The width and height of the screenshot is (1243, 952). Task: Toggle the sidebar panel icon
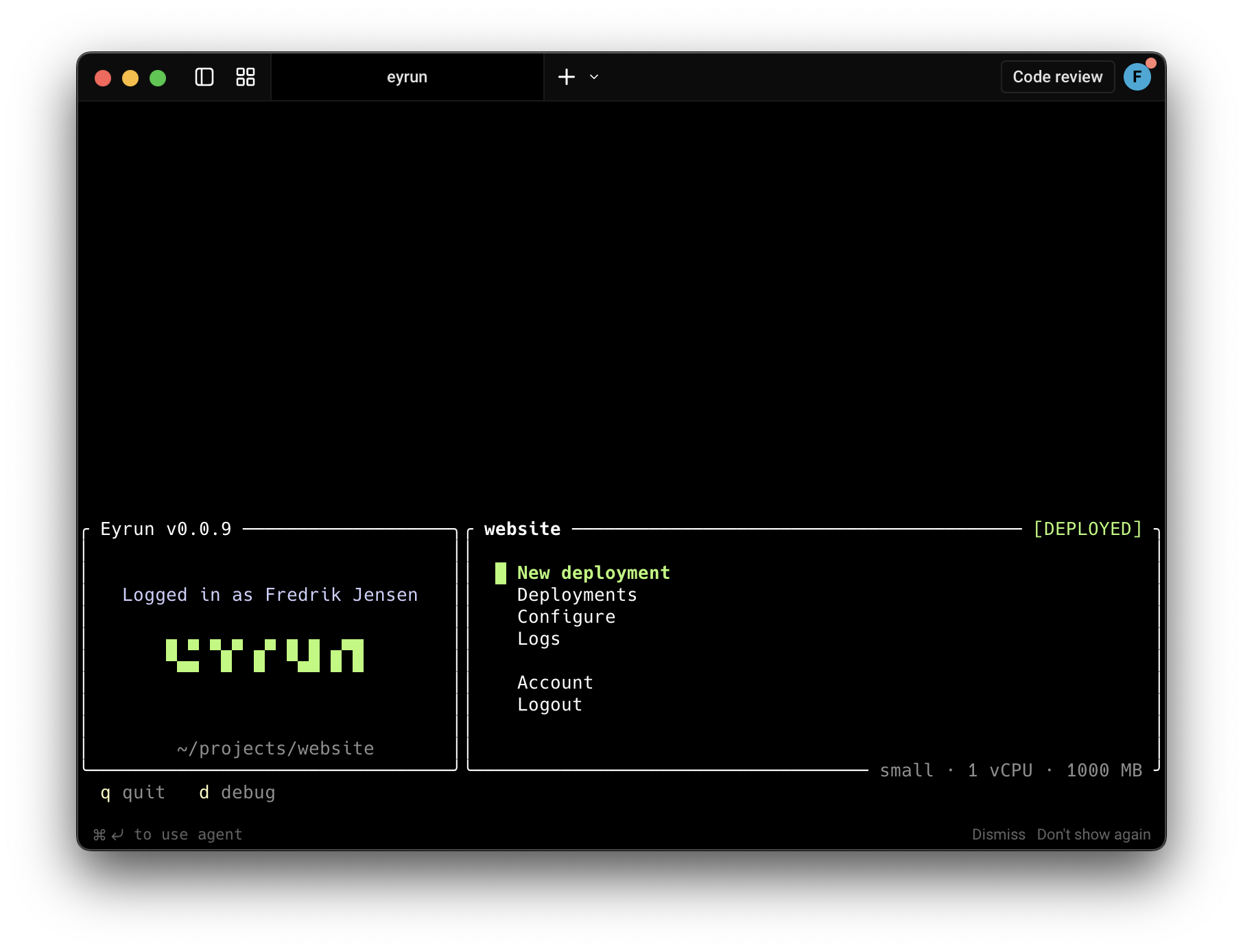[204, 78]
